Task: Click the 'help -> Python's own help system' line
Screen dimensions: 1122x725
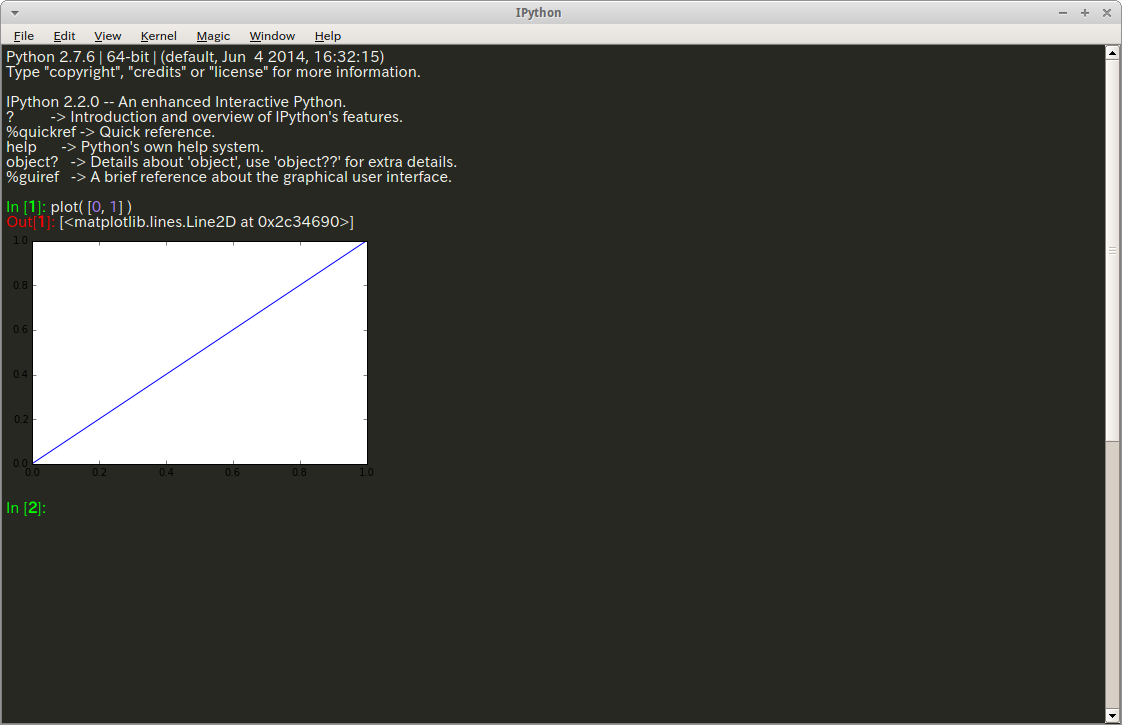Action: point(135,147)
